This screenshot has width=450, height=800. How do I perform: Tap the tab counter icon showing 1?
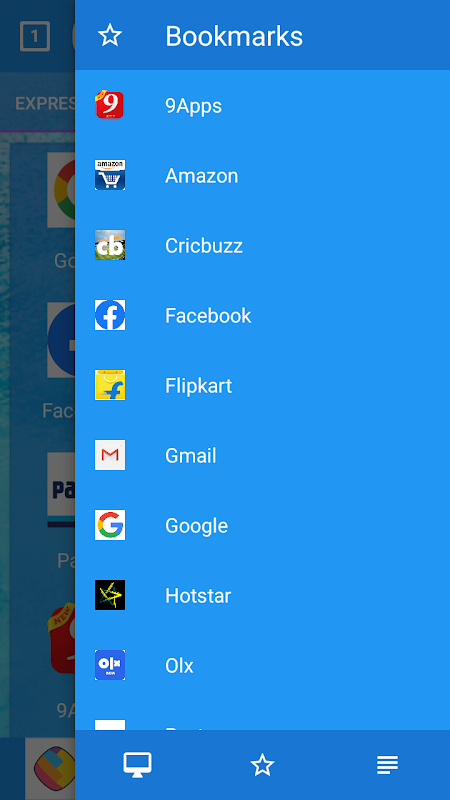click(35, 36)
